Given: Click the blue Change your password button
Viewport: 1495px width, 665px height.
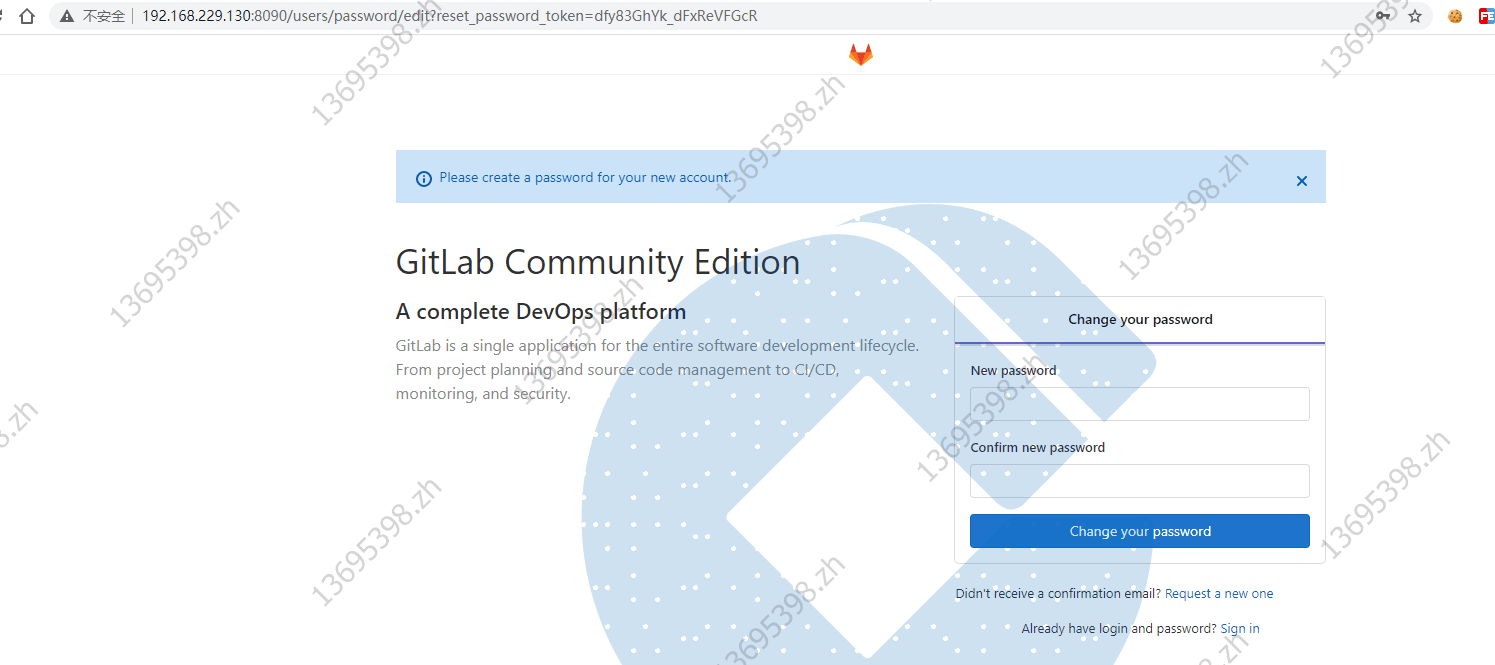Looking at the screenshot, I should pos(1140,531).
